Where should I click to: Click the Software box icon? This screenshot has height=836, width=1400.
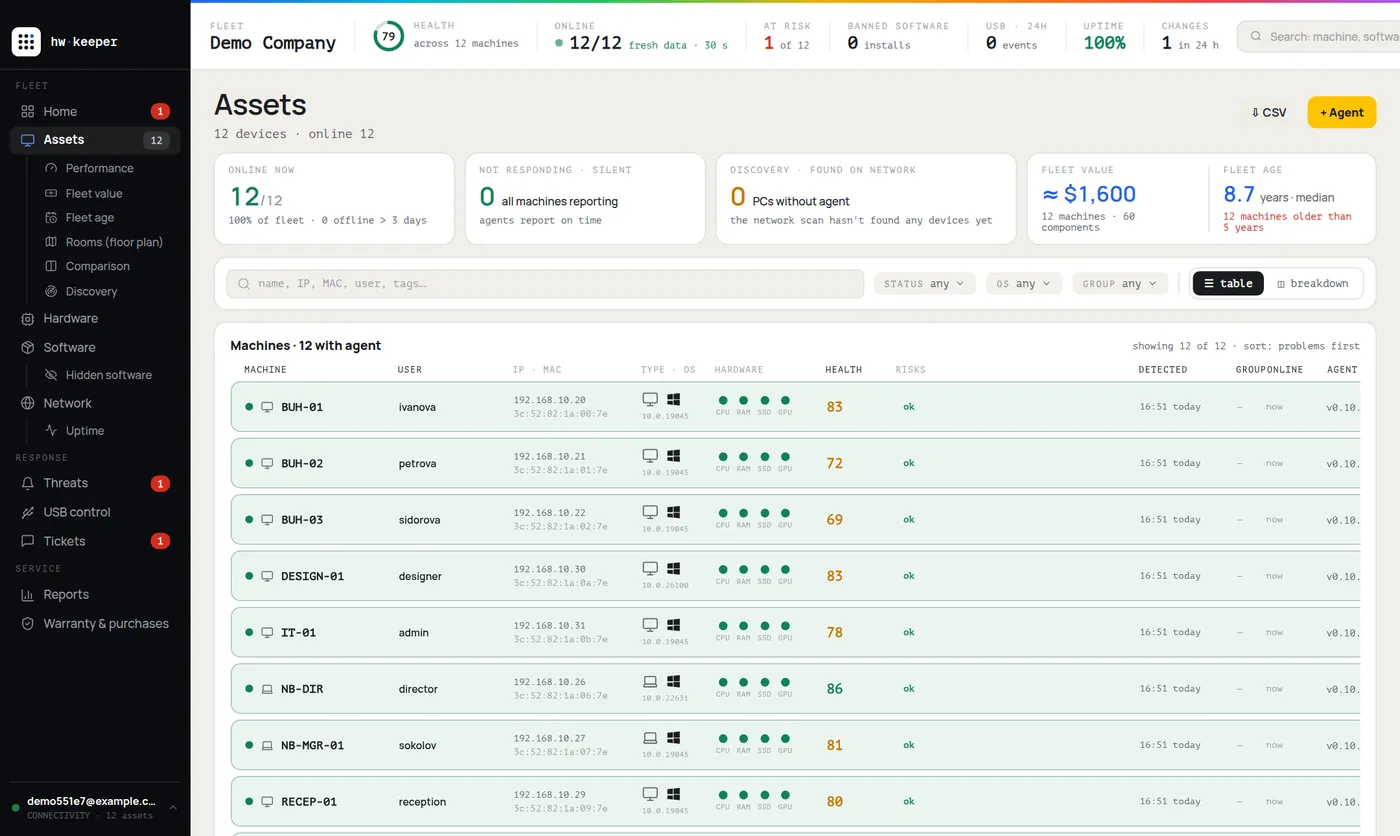(x=28, y=347)
